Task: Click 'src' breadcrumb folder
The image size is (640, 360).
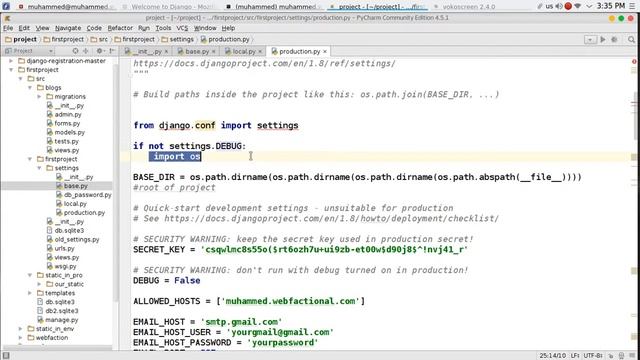Action: pos(99,40)
